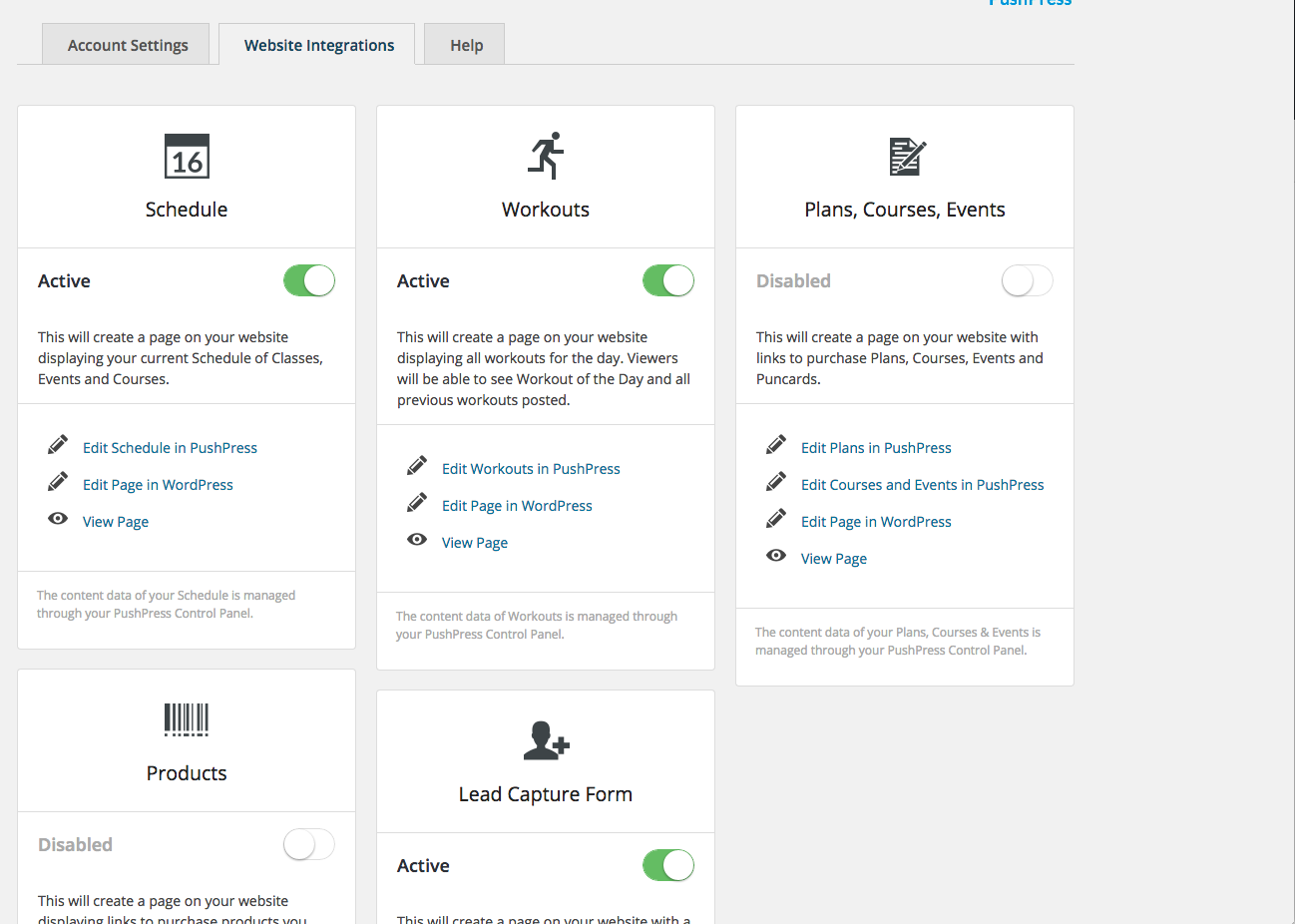Click the Active label in Schedule card

(64, 281)
